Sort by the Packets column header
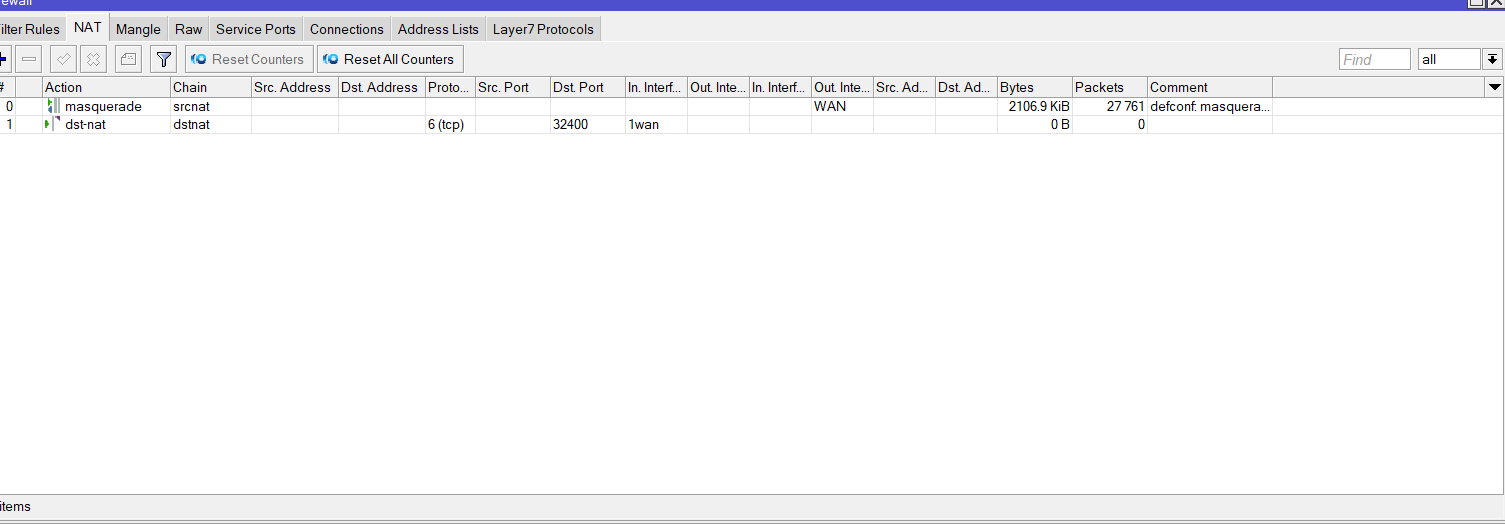This screenshot has height=524, width=1505. tap(1110, 87)
